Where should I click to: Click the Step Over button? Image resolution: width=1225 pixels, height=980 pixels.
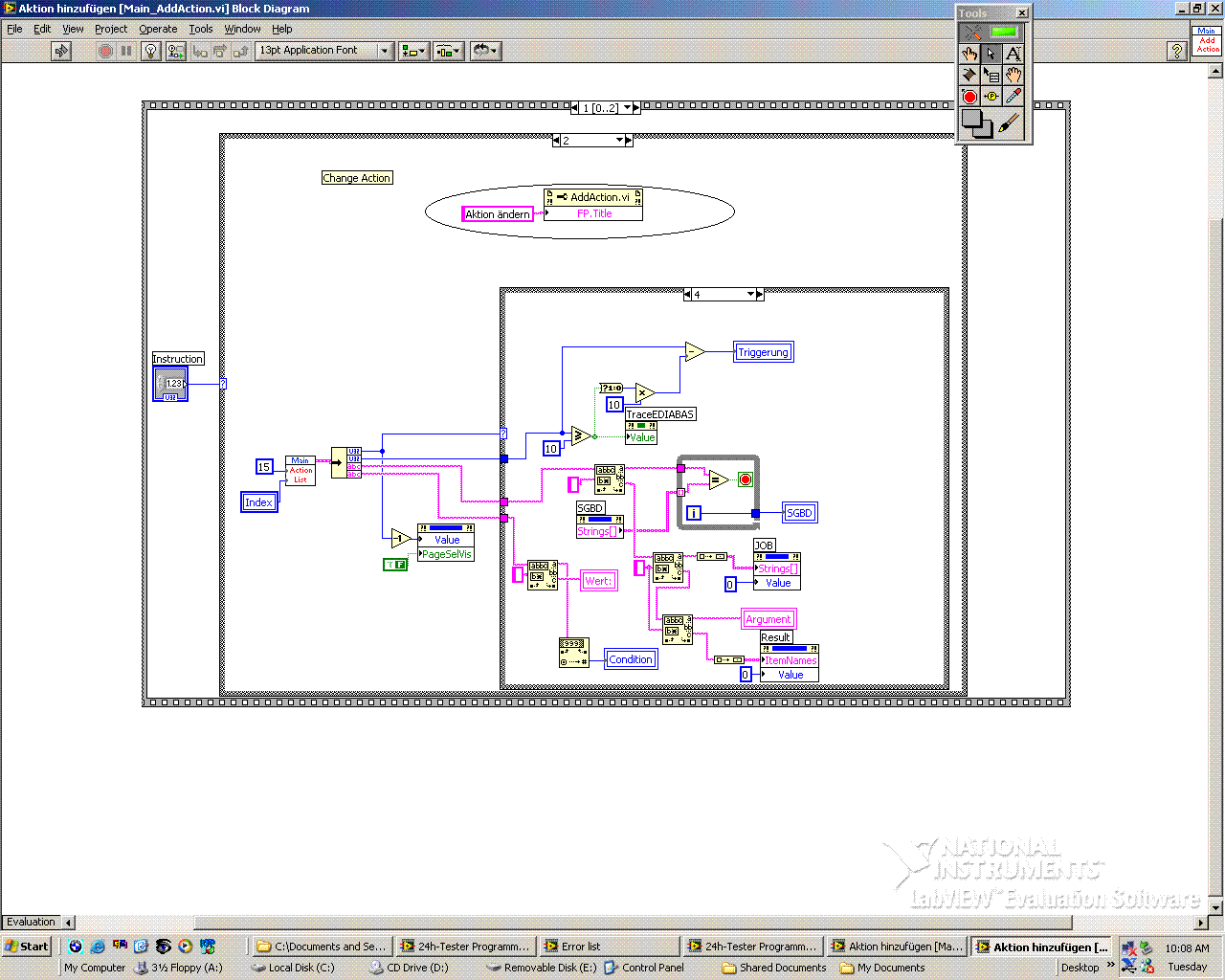point(220,51)
